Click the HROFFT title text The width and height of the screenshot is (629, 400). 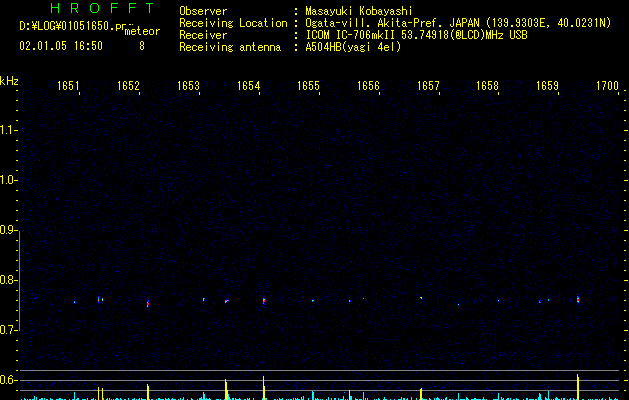pyautogui.click(x=103, y=8)
